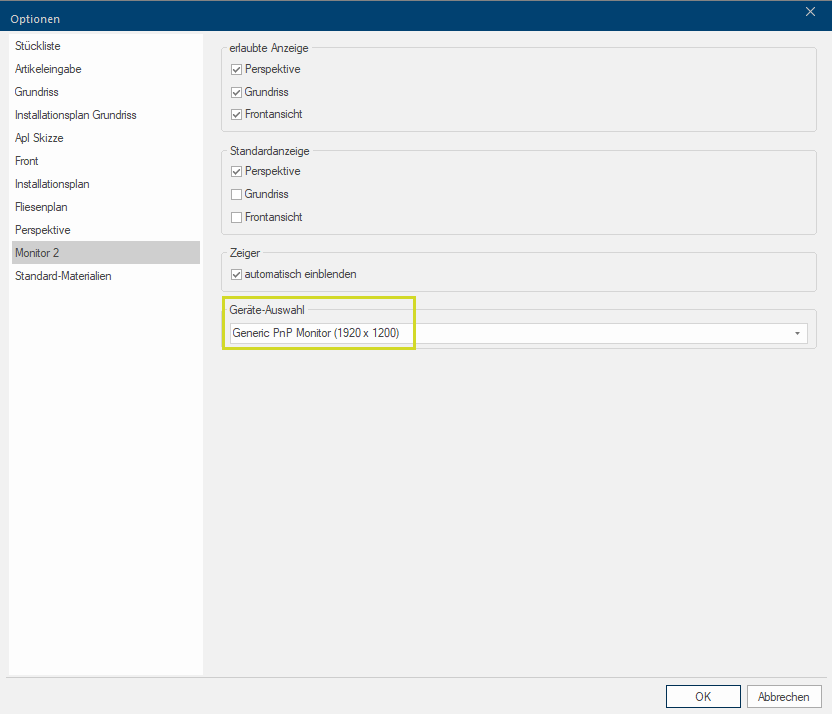
Task: Enable Grundriss under Standardanzeige
Action: [x=237, y=195]
